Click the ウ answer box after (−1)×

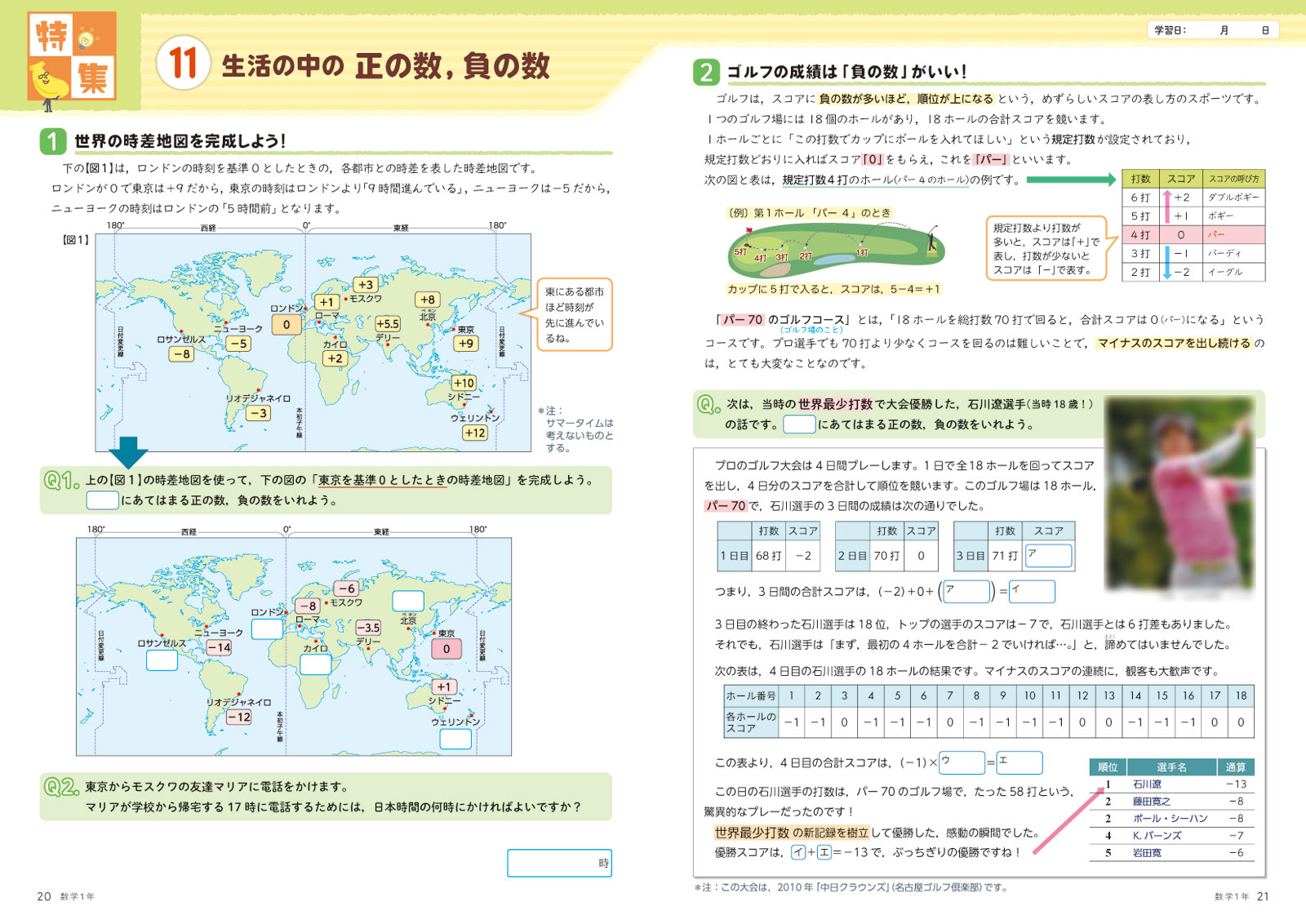[962, 762]
